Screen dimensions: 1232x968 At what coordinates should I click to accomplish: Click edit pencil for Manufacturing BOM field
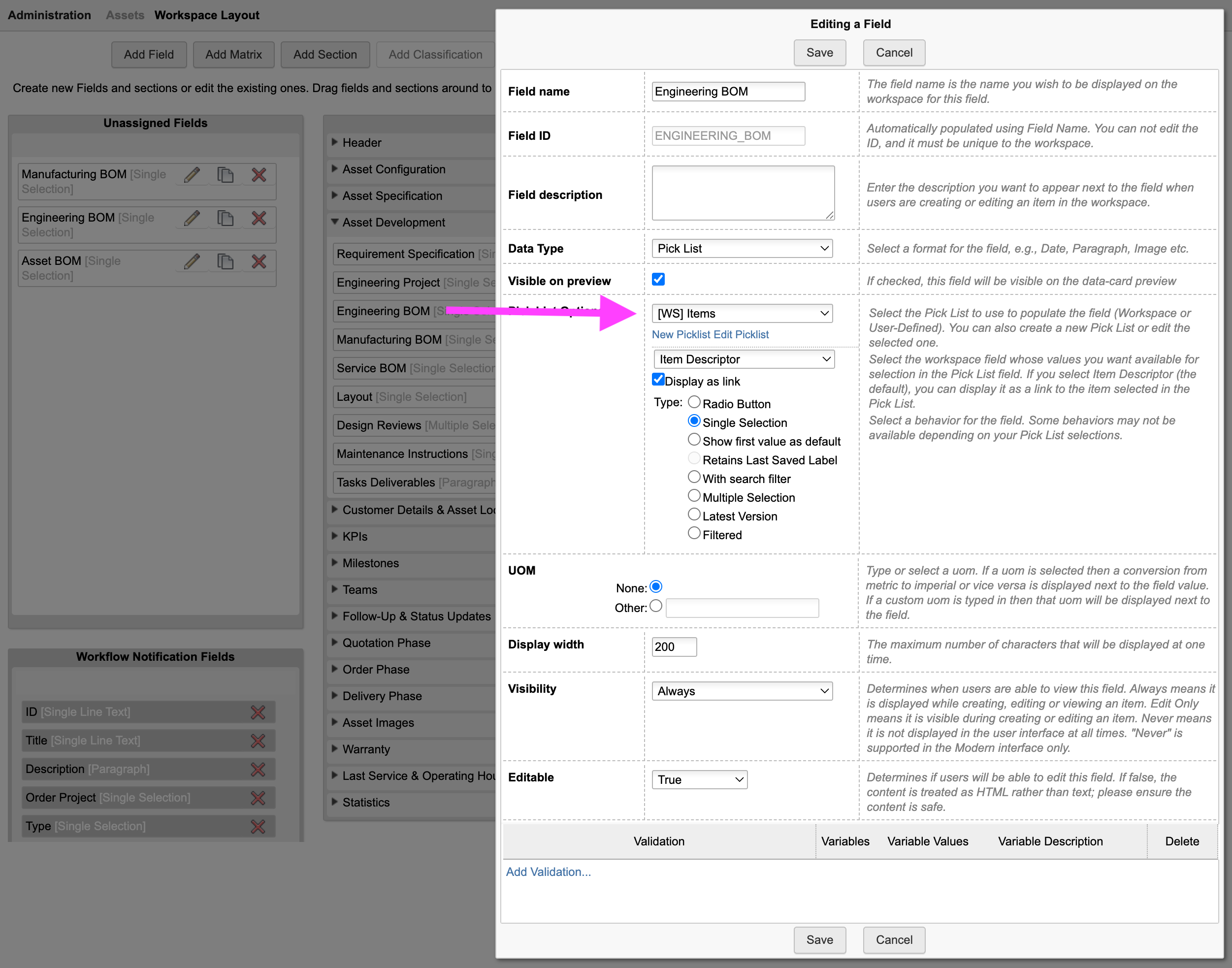(192, 175)
